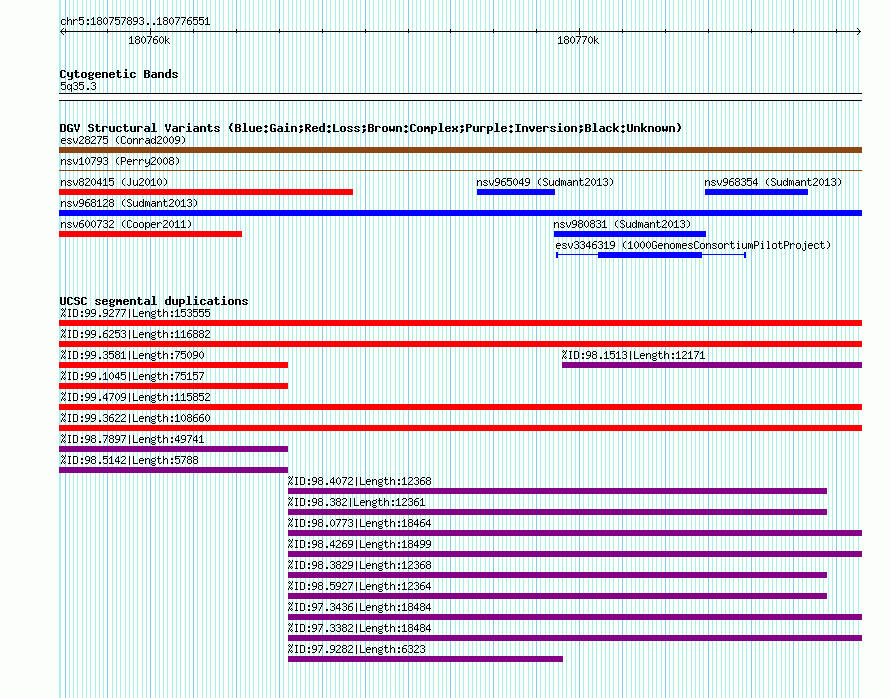The image size is (890, 698).
Task: Click the 180760k ruler position label
Action: point(149,40)
